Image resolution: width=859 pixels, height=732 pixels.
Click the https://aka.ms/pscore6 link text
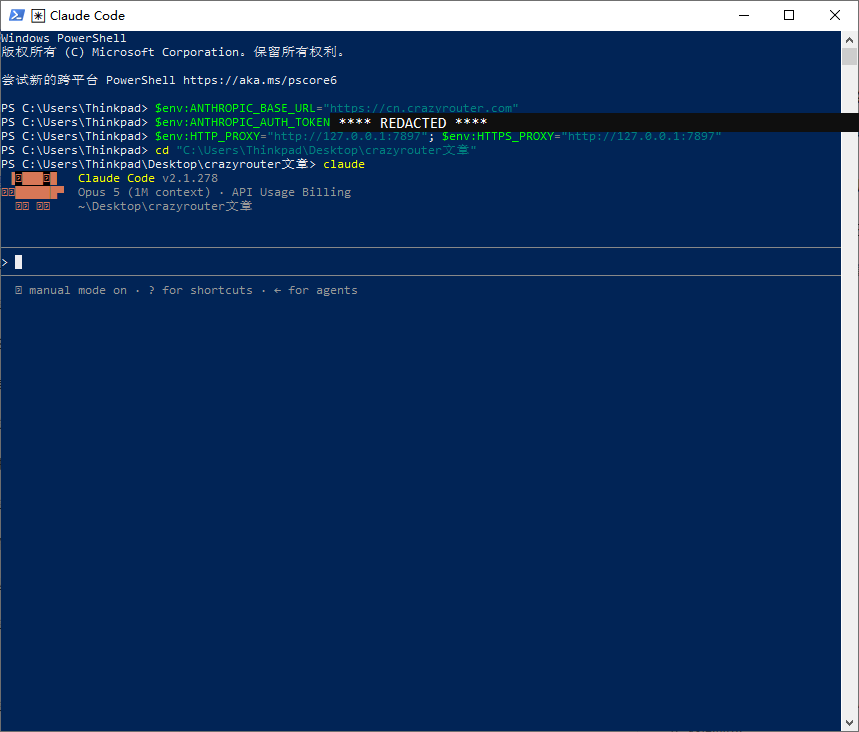click(x=260, y=80)
